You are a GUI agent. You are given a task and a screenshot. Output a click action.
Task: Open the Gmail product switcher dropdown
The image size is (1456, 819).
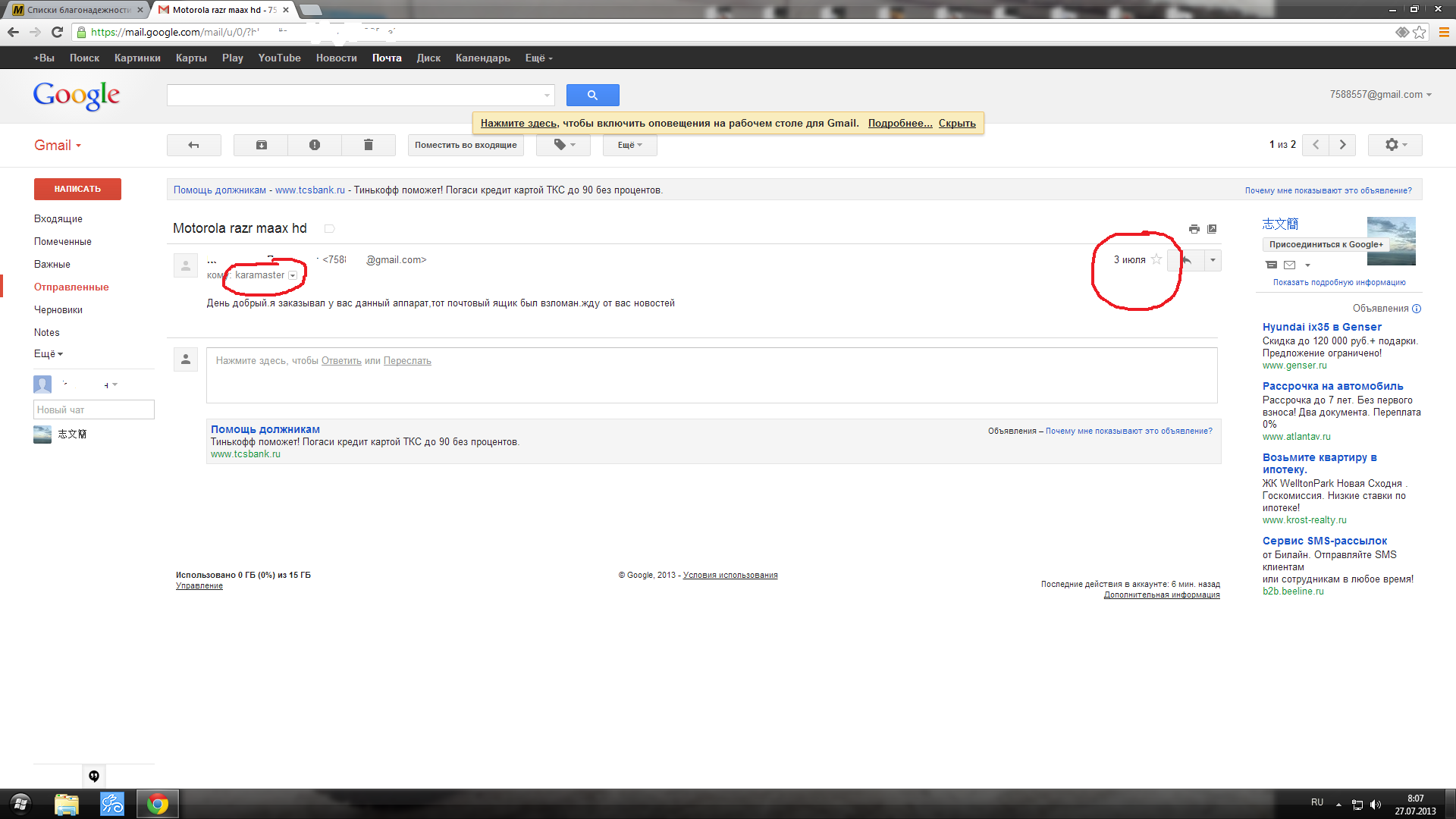[x=58, y=146]
